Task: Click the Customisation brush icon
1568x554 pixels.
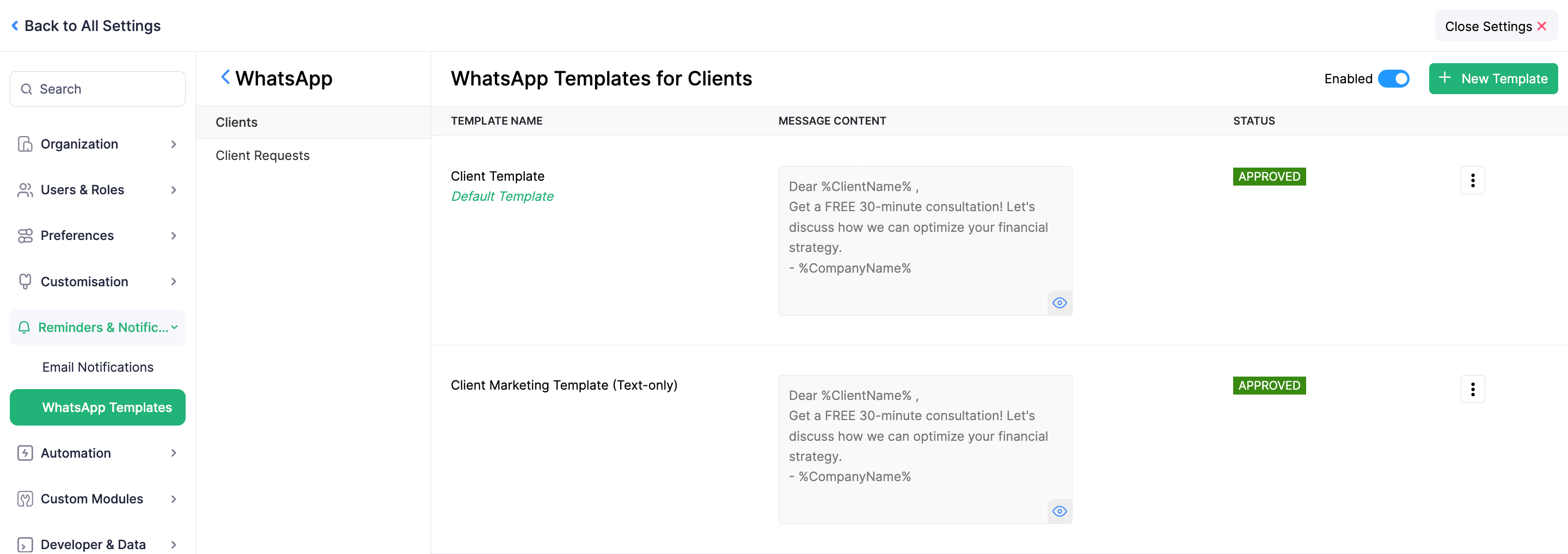Action: [x=25, y=281]
